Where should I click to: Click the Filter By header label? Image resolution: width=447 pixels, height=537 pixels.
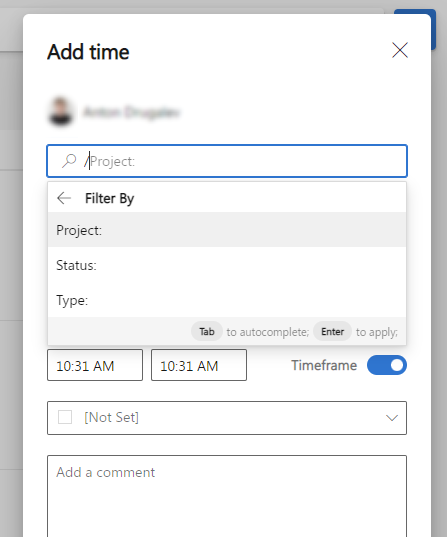click(x=110, y=198)
